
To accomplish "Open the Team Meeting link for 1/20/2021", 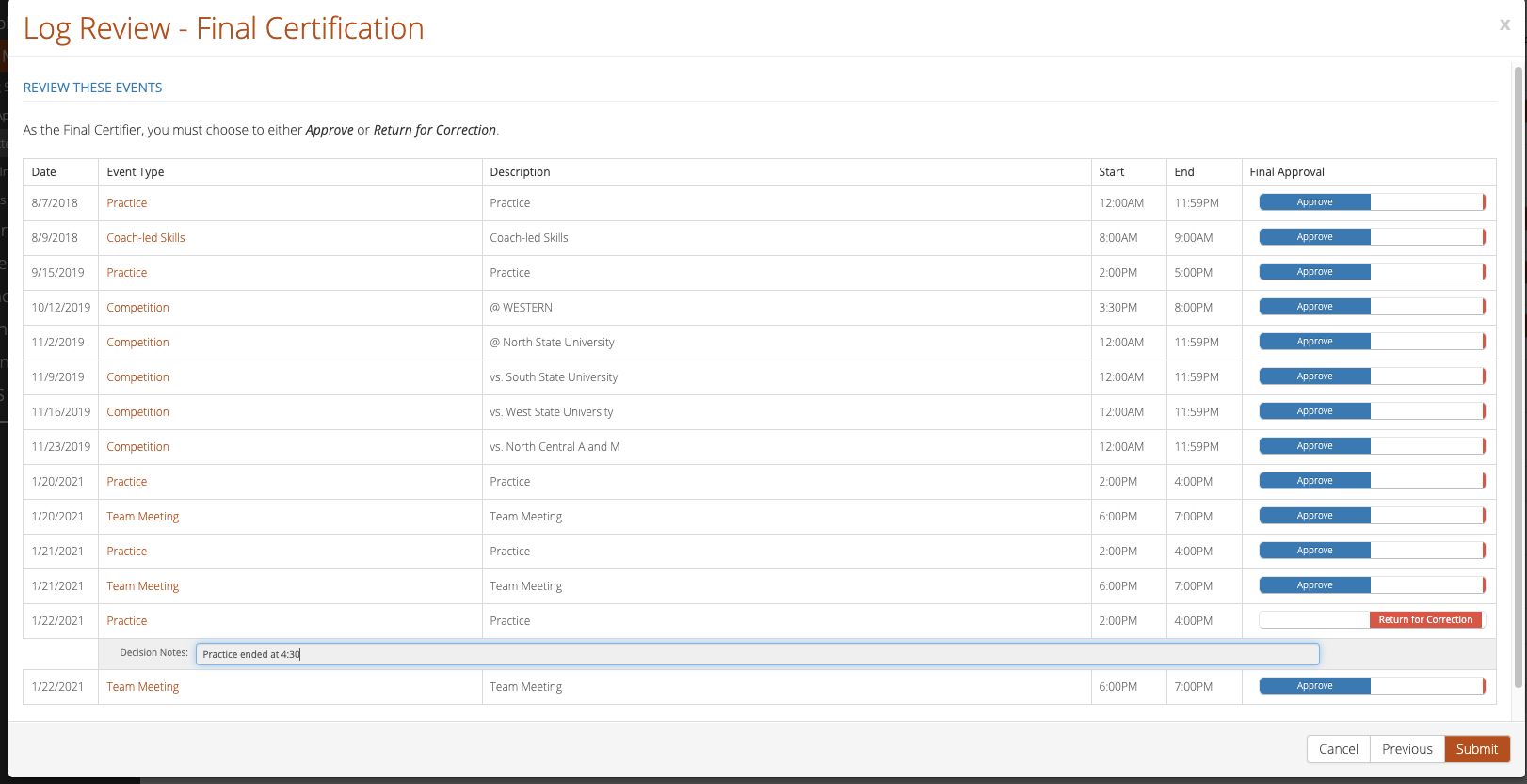I will click(143, 517).
